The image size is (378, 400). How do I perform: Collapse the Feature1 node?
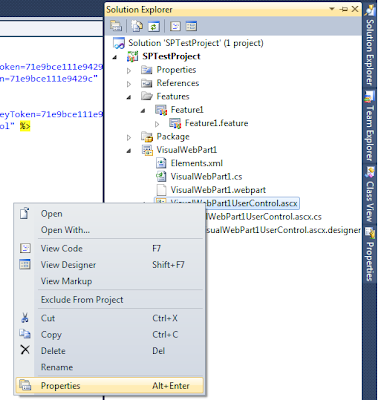pos(143,111)
